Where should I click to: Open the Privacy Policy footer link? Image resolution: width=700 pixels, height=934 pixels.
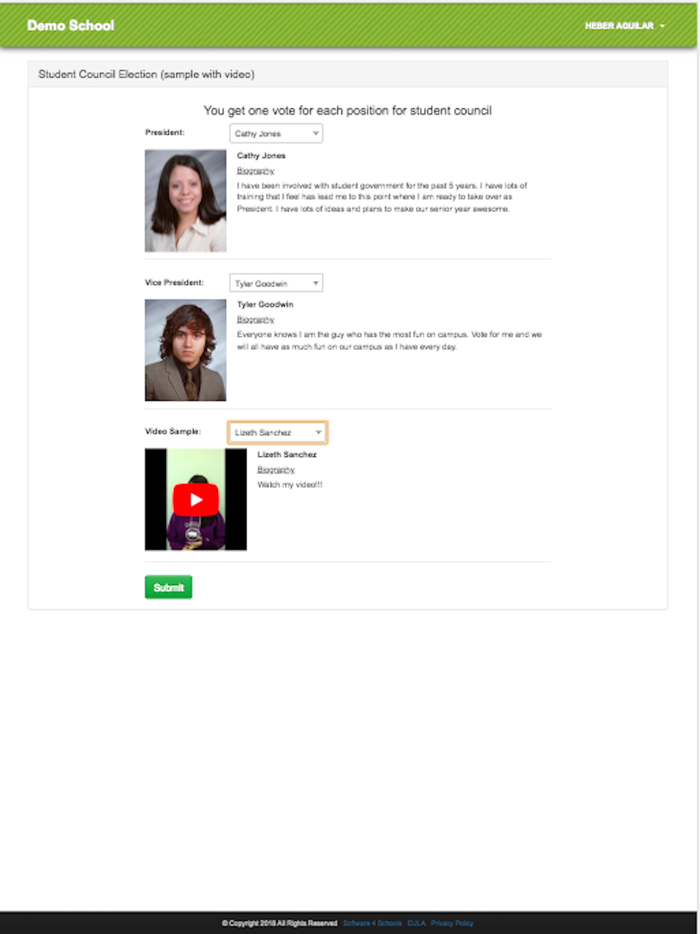452,923
